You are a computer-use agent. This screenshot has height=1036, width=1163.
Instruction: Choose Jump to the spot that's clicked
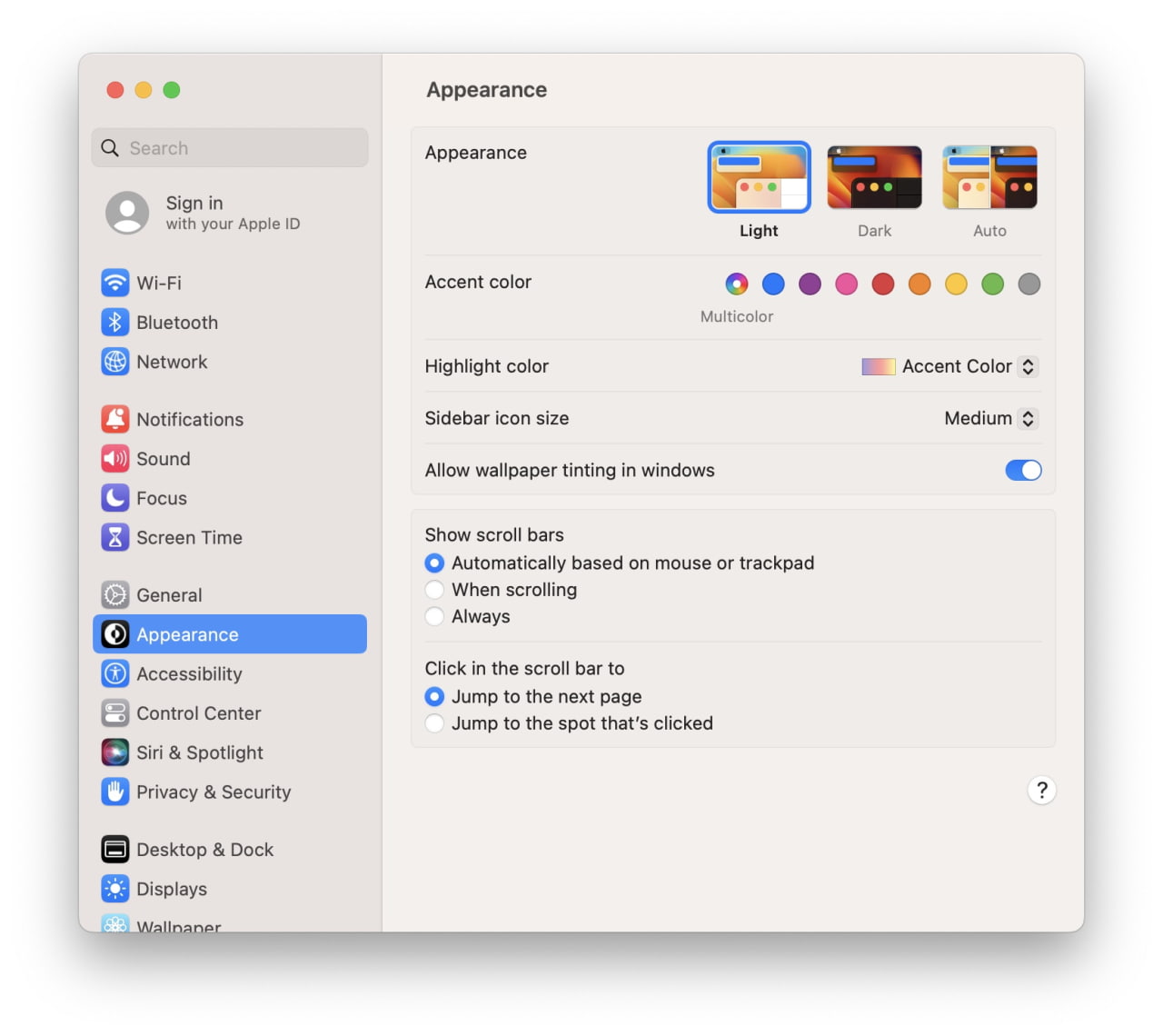[434, 723]
